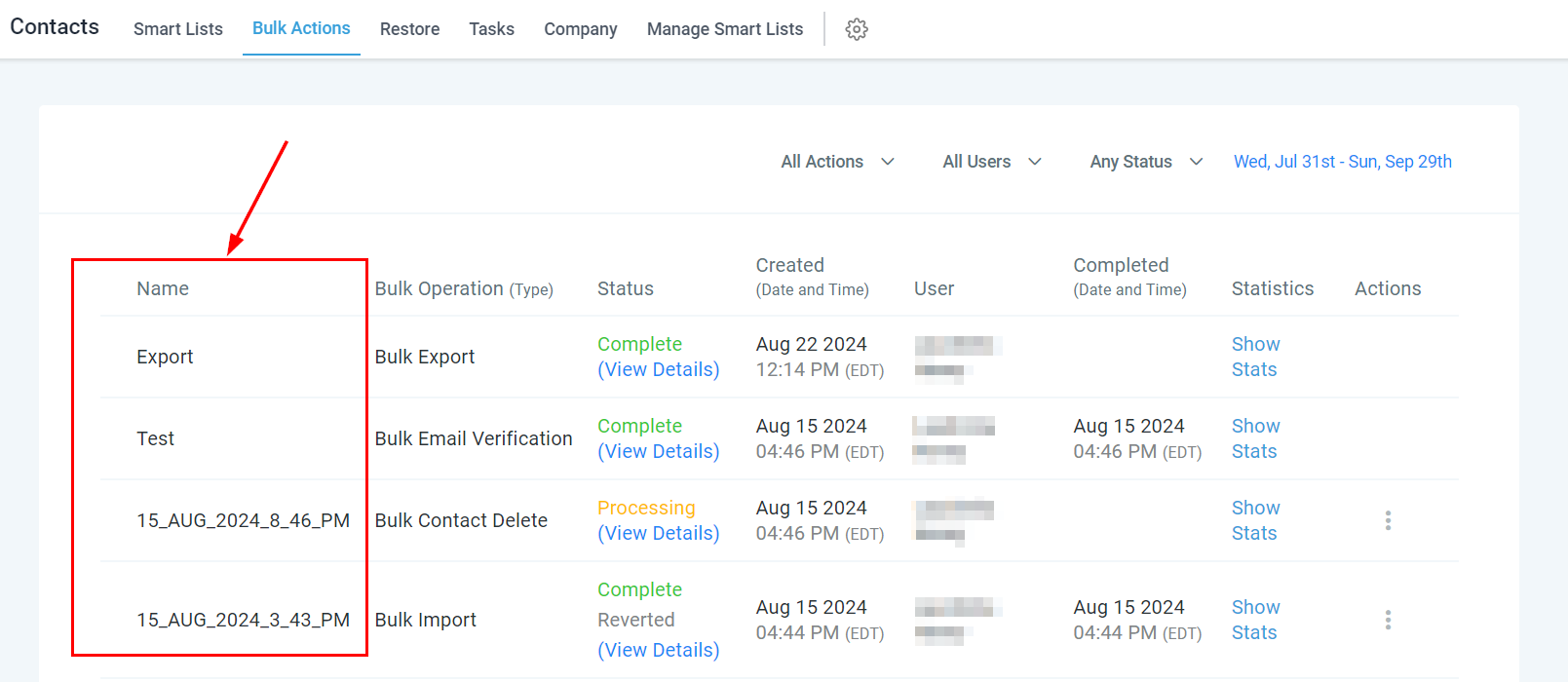Select the Bulk Actions tab
Viewport: 1568px width, 682px height.
coord(301,28)
